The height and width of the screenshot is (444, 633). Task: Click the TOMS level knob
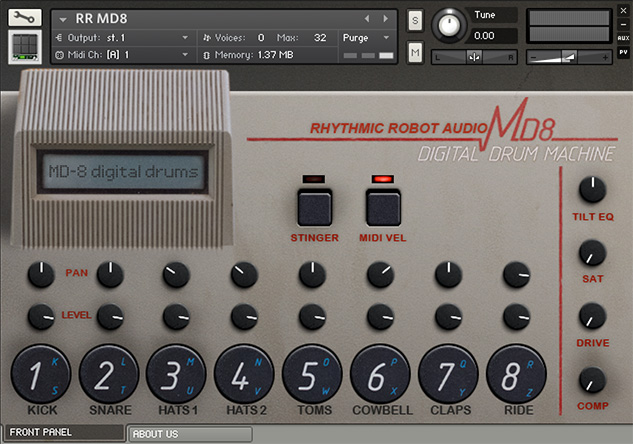click(312, 316)
